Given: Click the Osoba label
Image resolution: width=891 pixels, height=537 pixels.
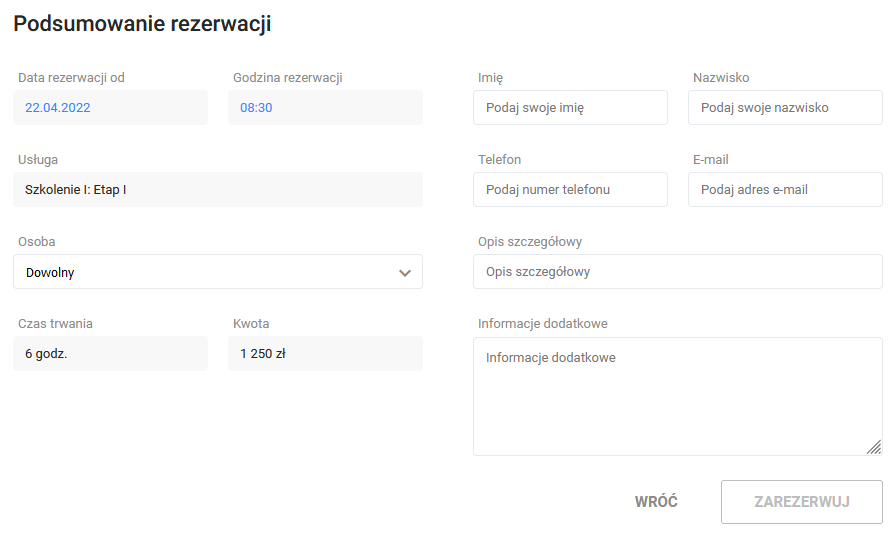Looking at the screenshot, I should [36, 242].
